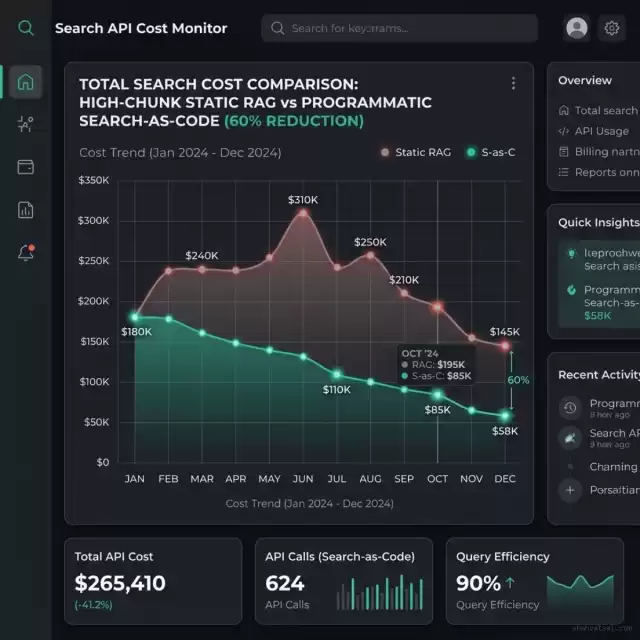Click the green Programmatic insight icon
This screenshot has height=640, width=640.
pos(572,290)
